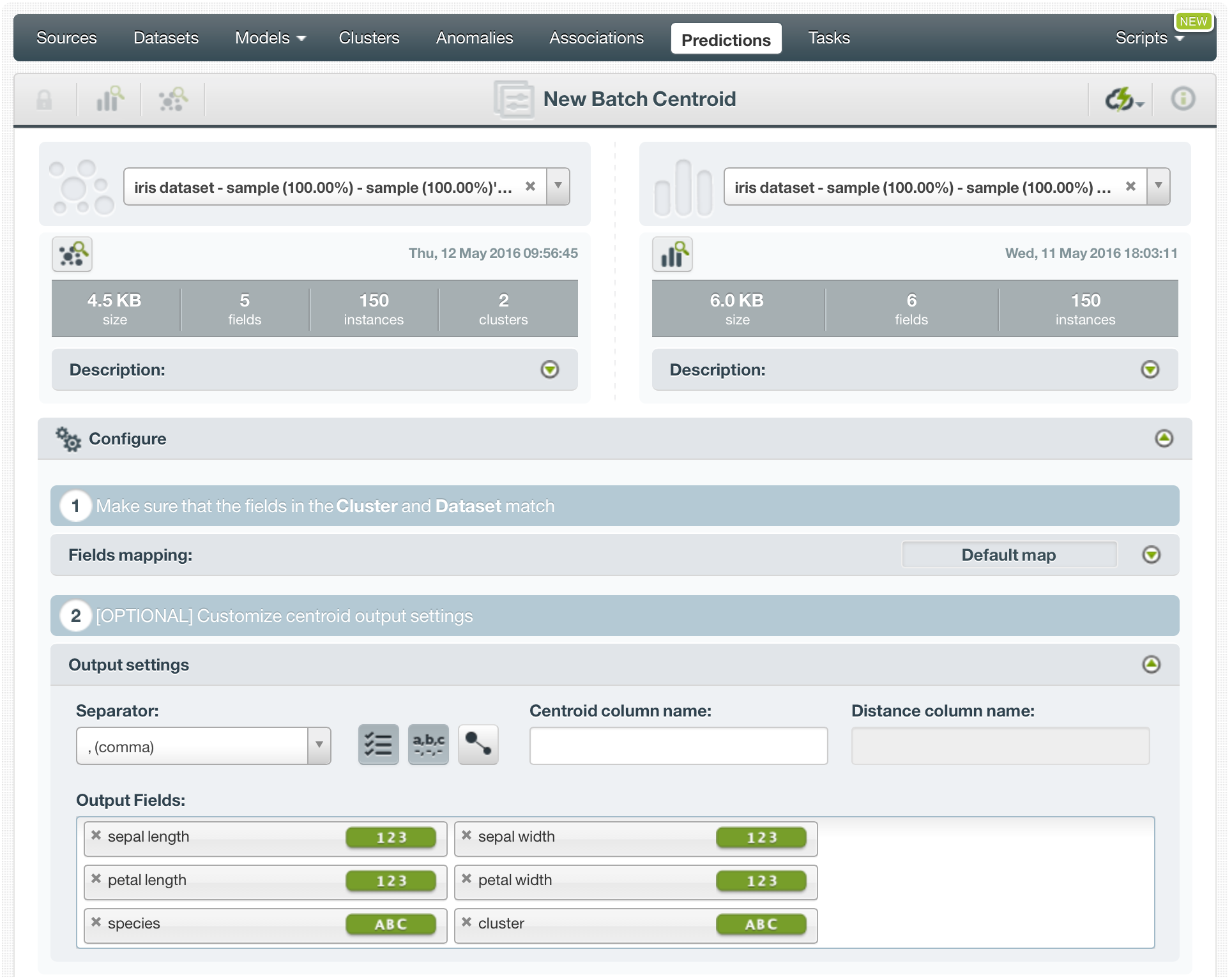1232x977 pixels.
Task: Expand the Fields mapping section
Action: [1152, 555]
